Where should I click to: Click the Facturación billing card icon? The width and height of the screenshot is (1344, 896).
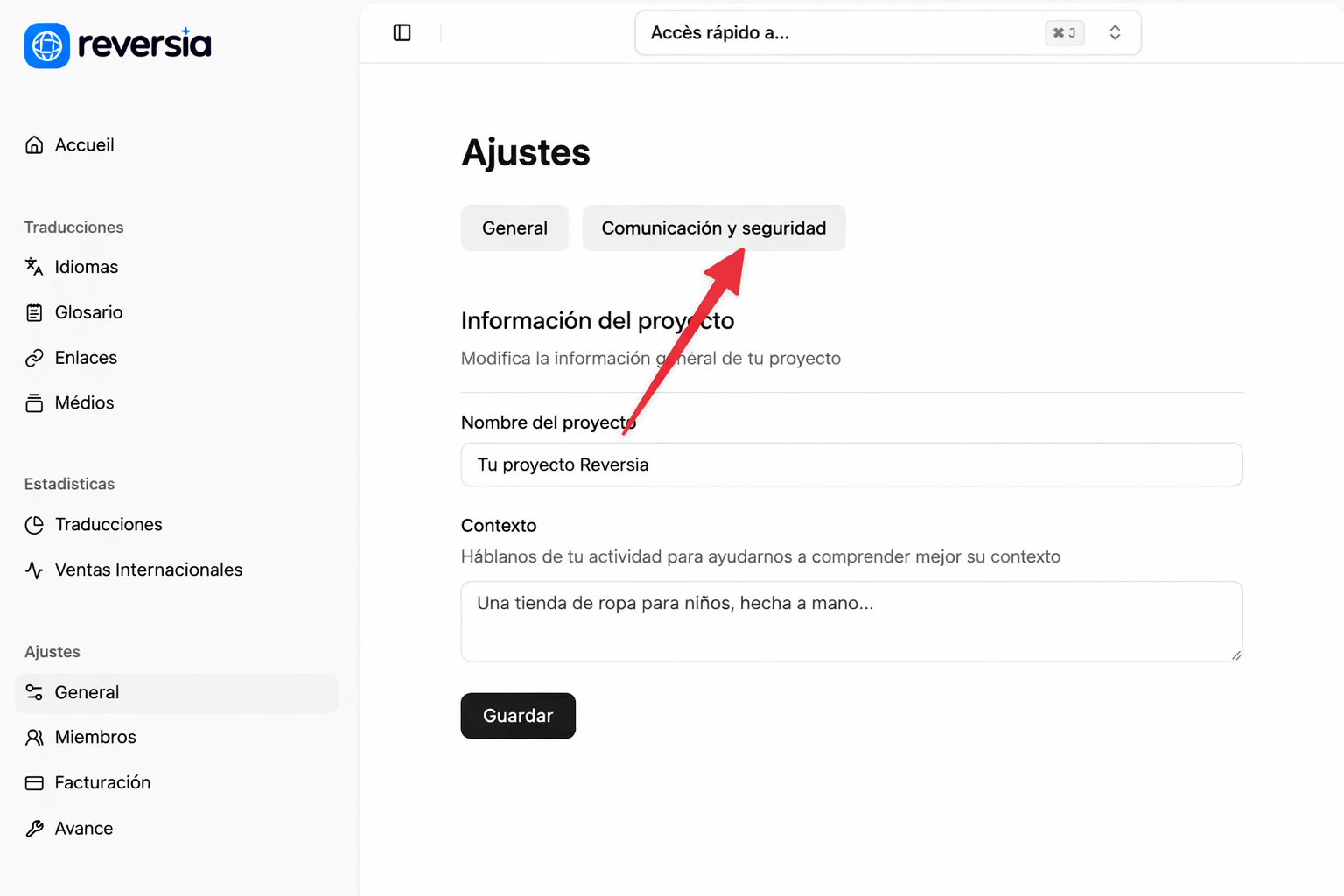pos(34,782)
